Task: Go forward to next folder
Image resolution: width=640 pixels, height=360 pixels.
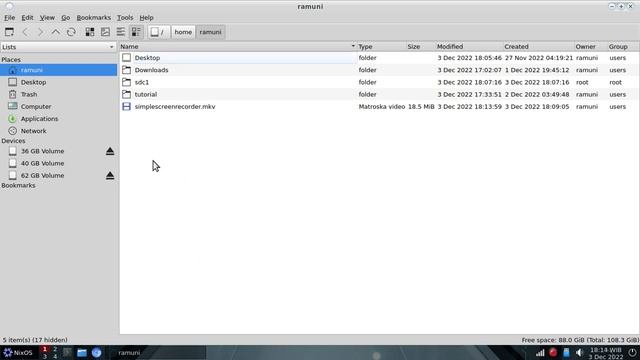Action: tap(40, 32)
